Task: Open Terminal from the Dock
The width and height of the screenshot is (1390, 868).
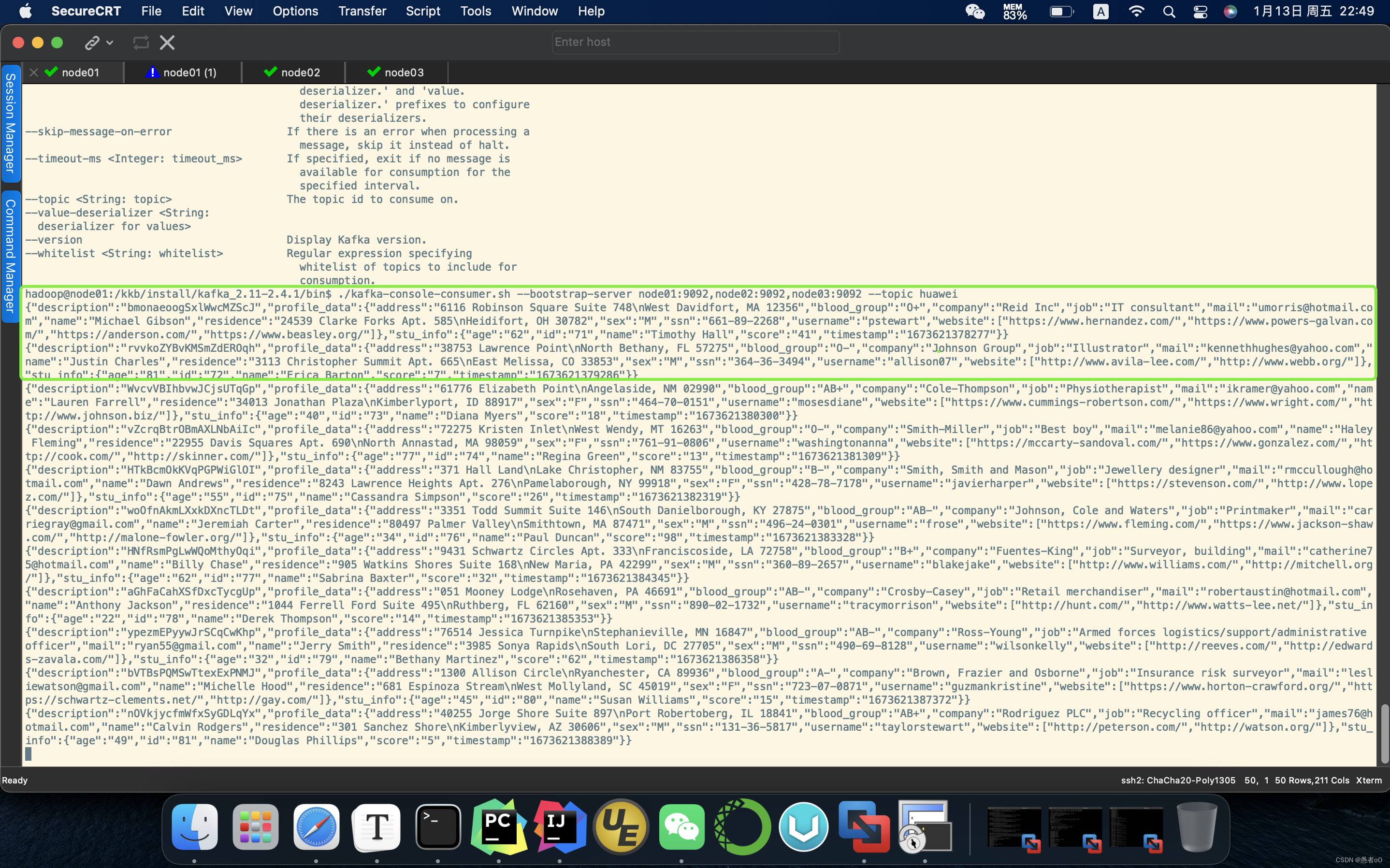Action: (x=438, y=826)
